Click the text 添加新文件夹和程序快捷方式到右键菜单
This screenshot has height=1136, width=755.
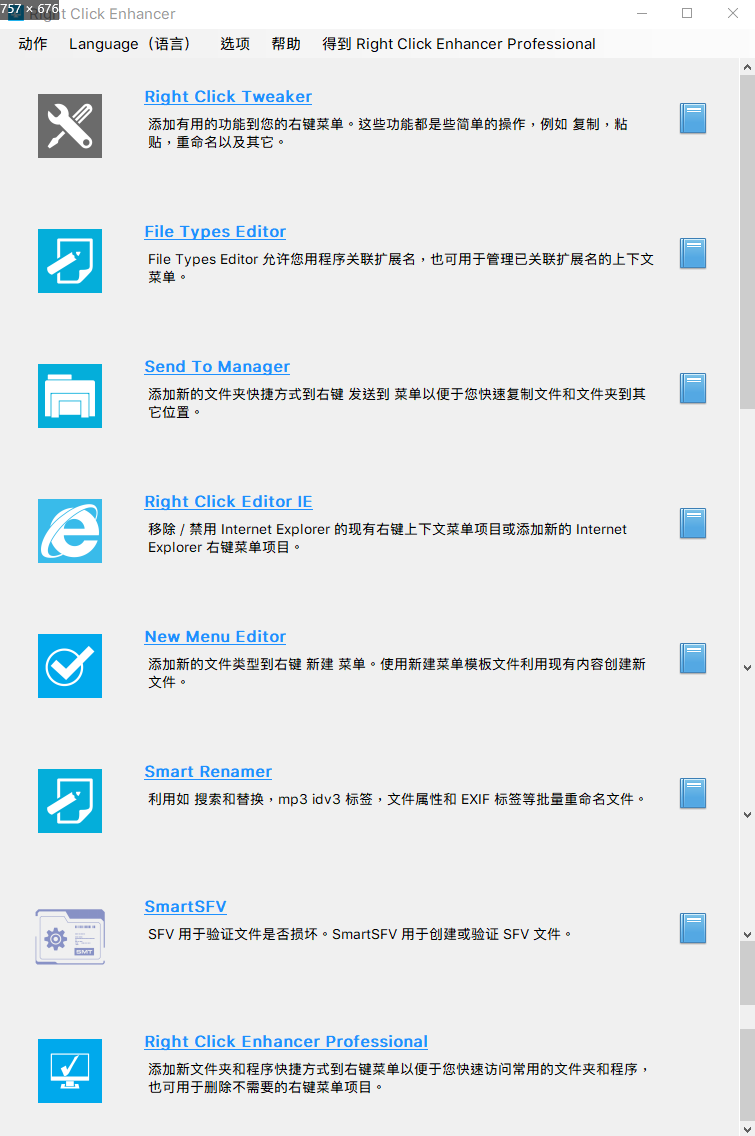click(399, 1078)
